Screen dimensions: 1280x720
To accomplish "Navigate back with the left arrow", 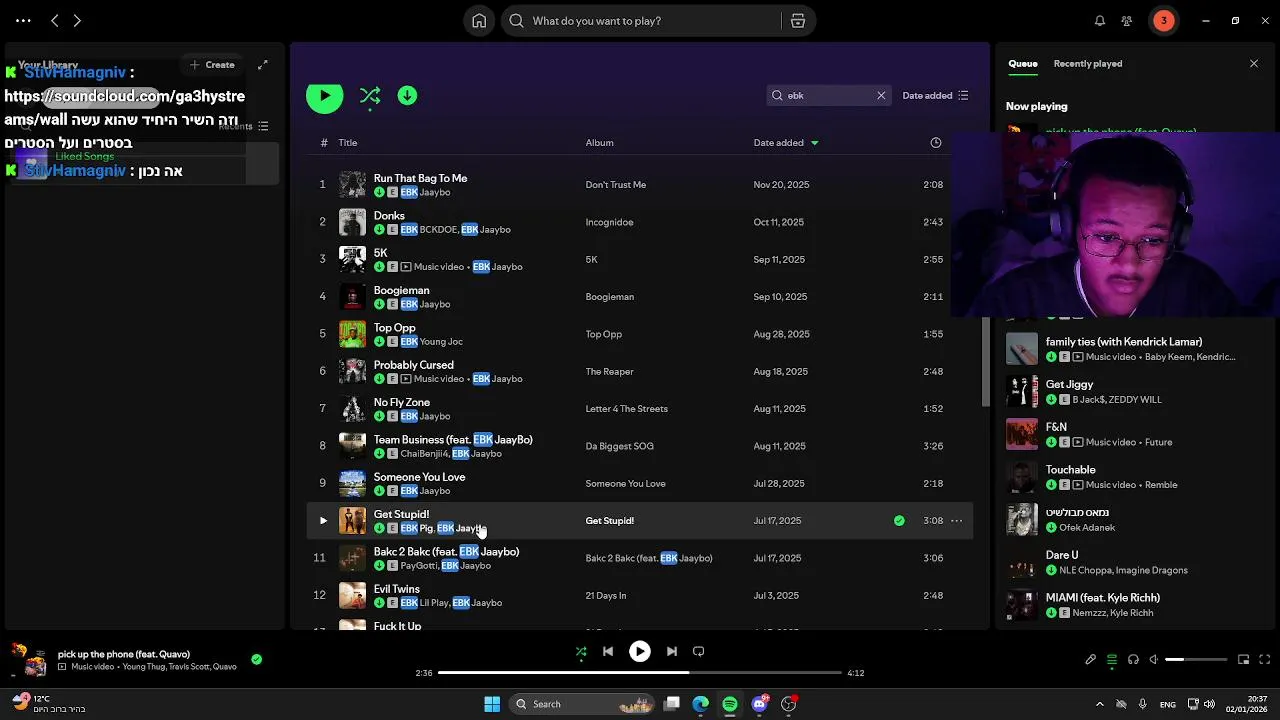I will pos(55,21).
